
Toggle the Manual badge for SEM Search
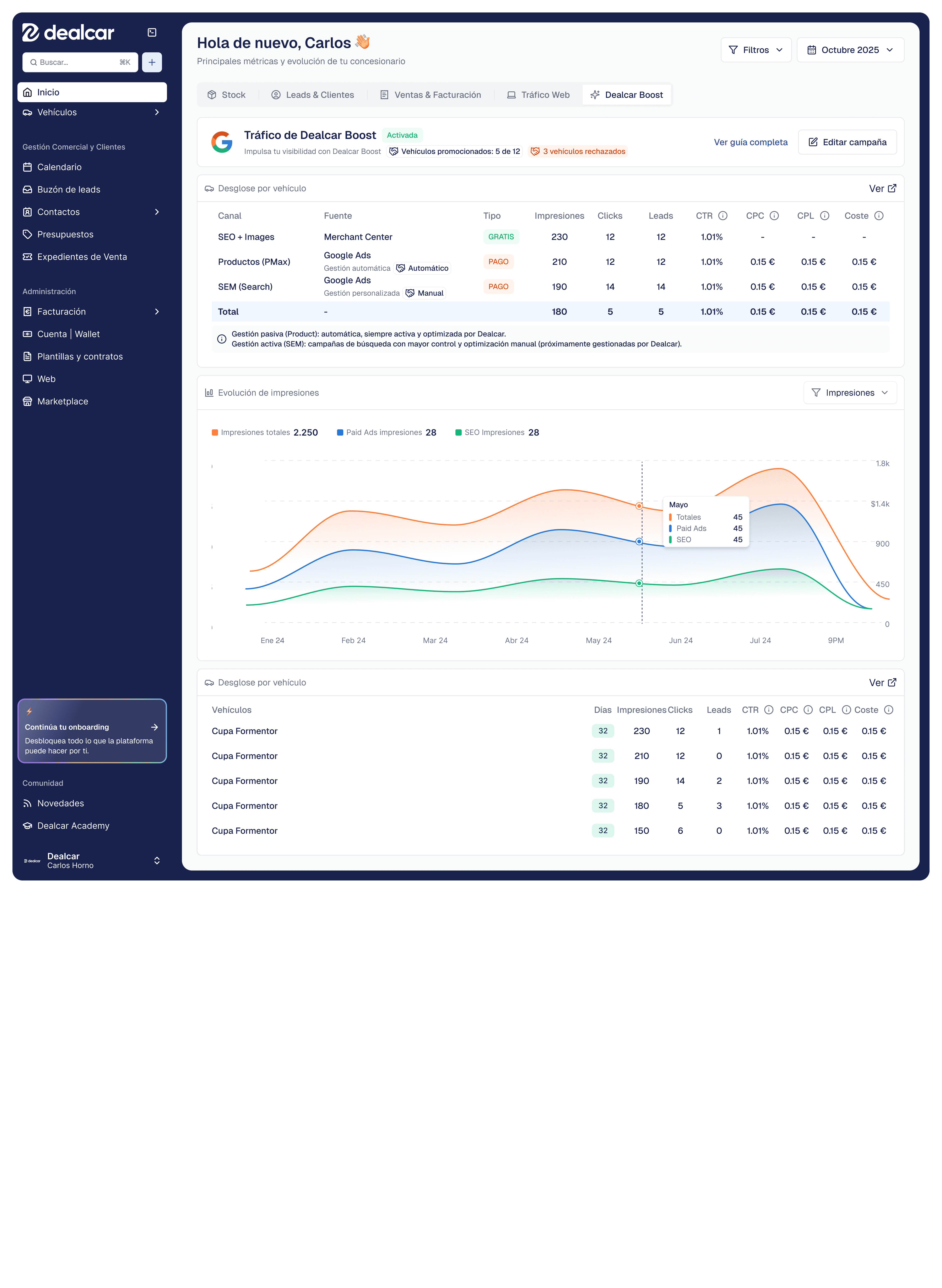coord(424,293)
